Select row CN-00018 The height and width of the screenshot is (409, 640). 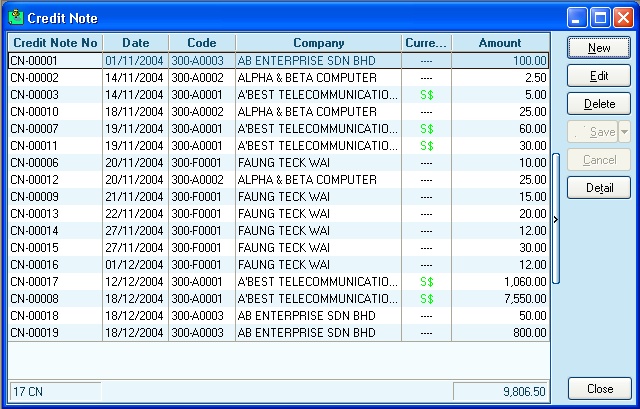pos(278,316)
